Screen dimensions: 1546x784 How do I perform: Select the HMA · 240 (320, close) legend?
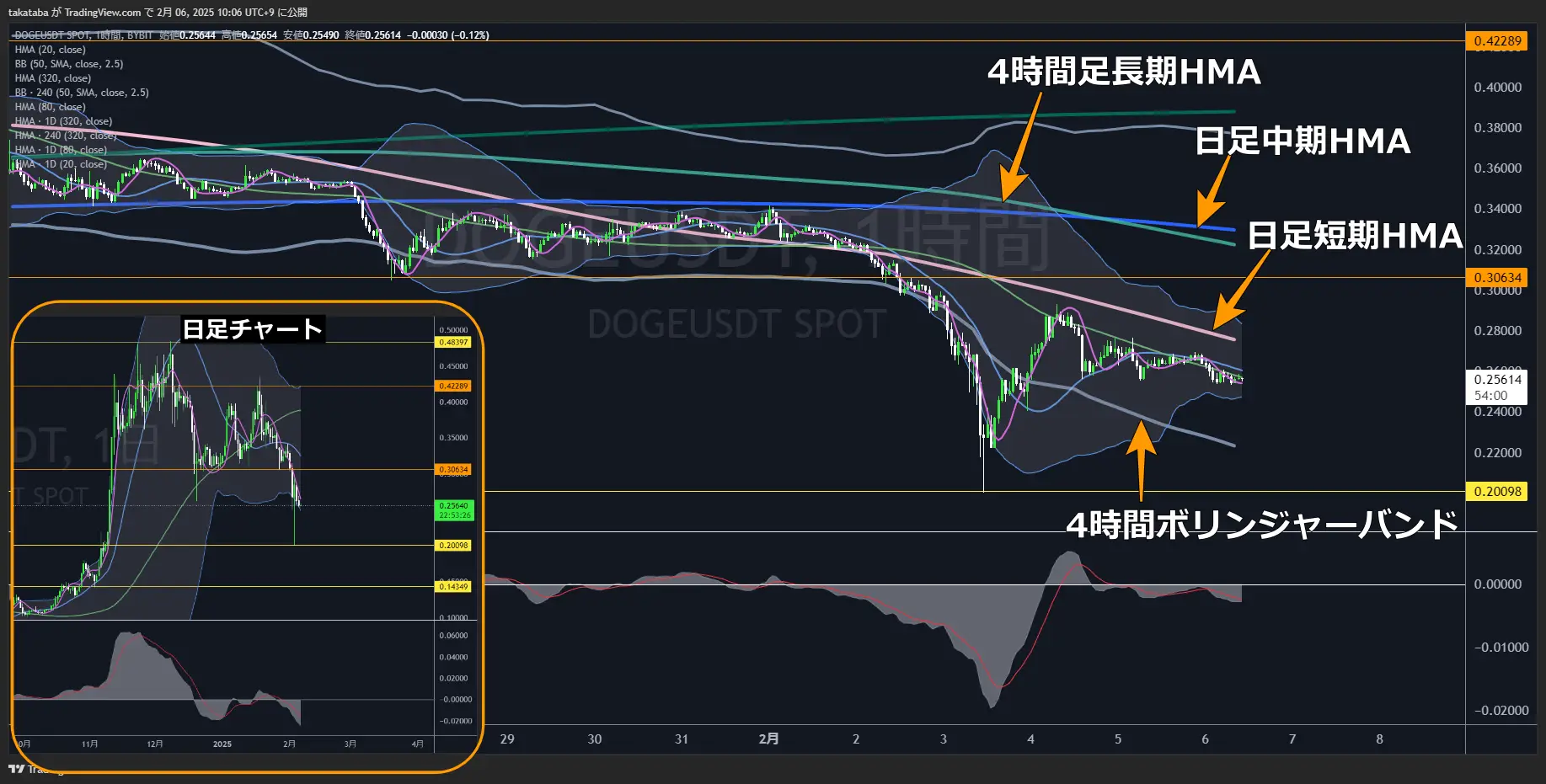[66, 136]
